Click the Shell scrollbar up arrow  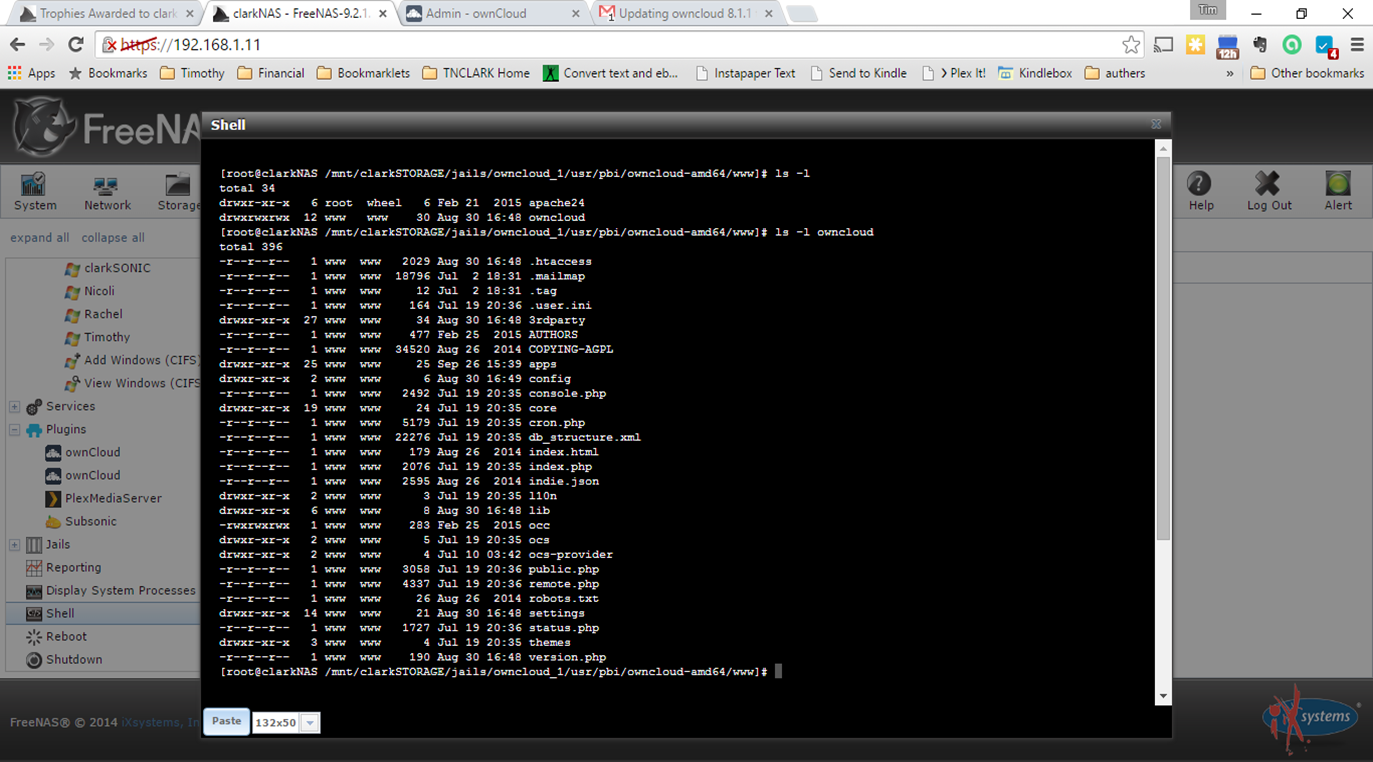point(1162,148)
